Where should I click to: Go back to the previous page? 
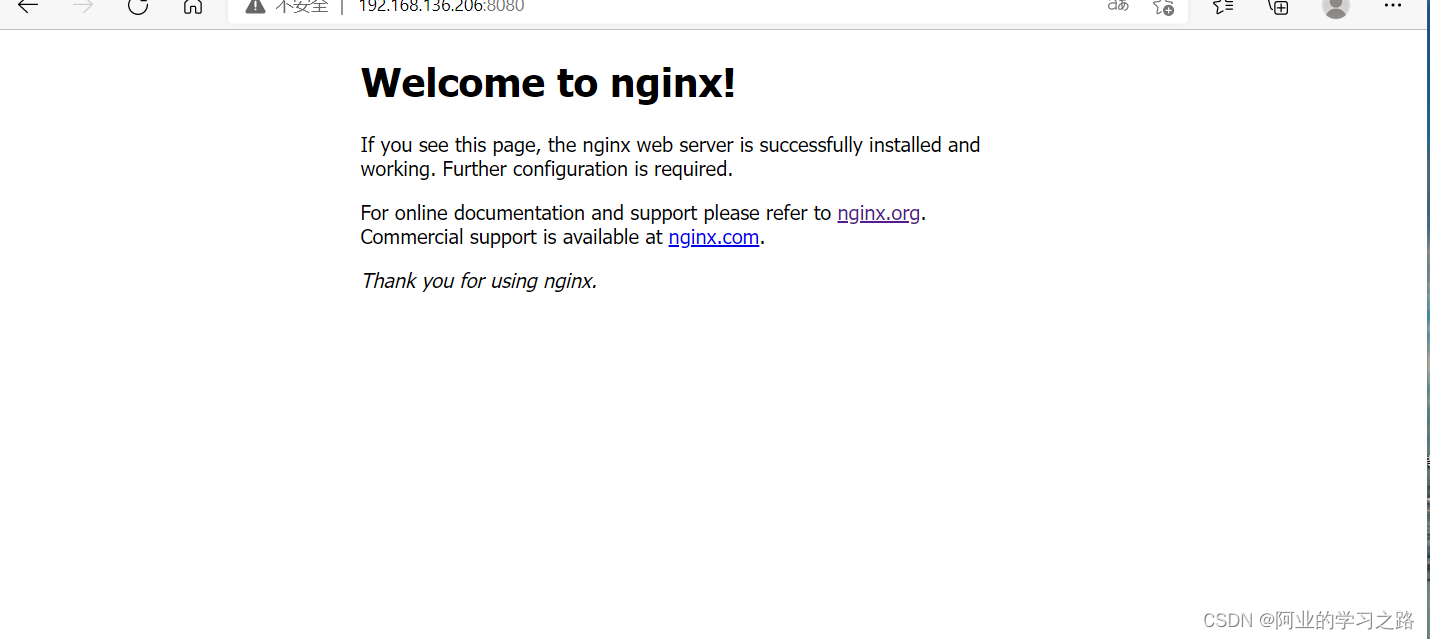pyautogui.click(x=28, y=6)
